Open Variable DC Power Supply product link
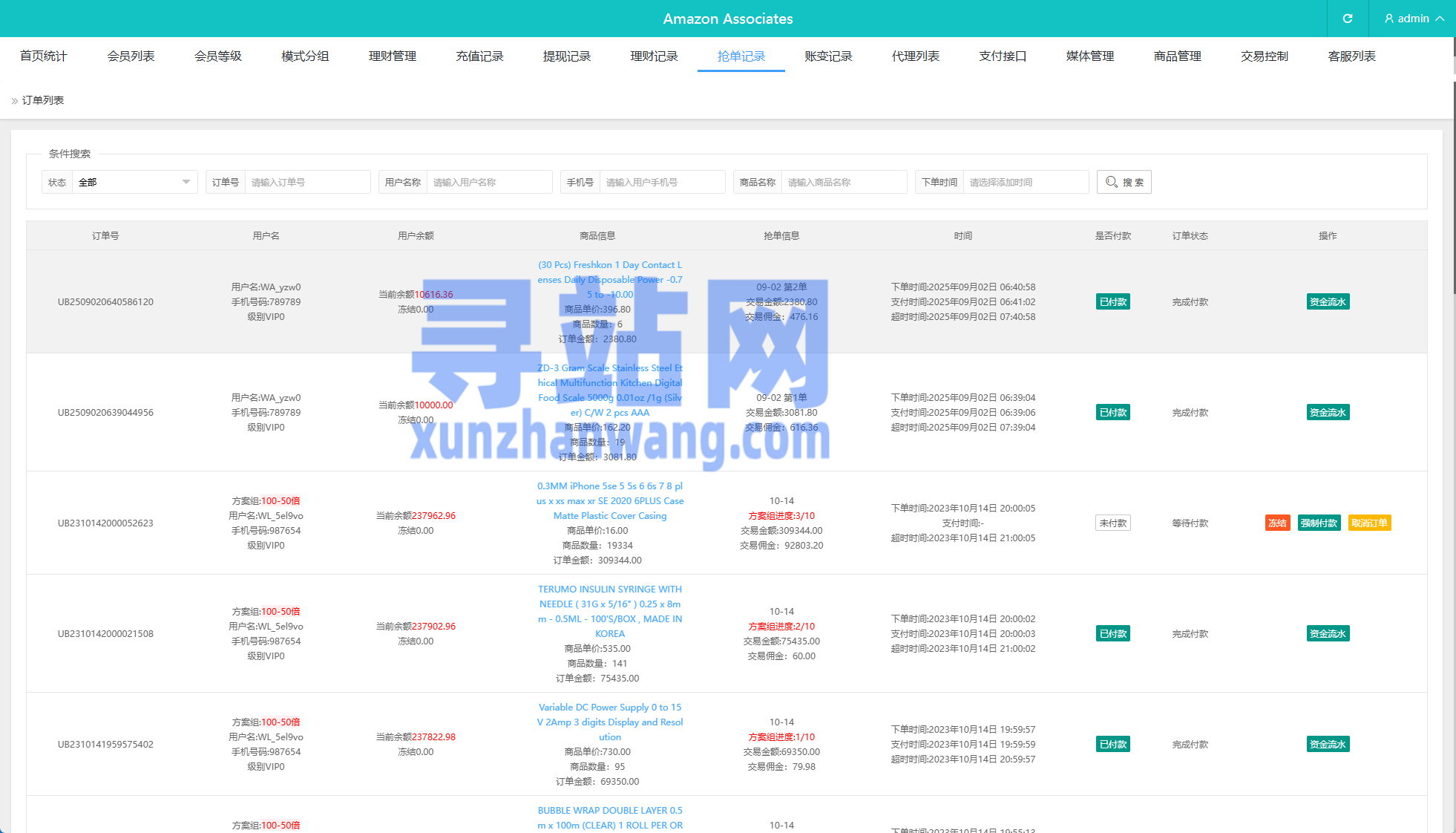This screenshot has width=1456, height=833. [610, 722]
